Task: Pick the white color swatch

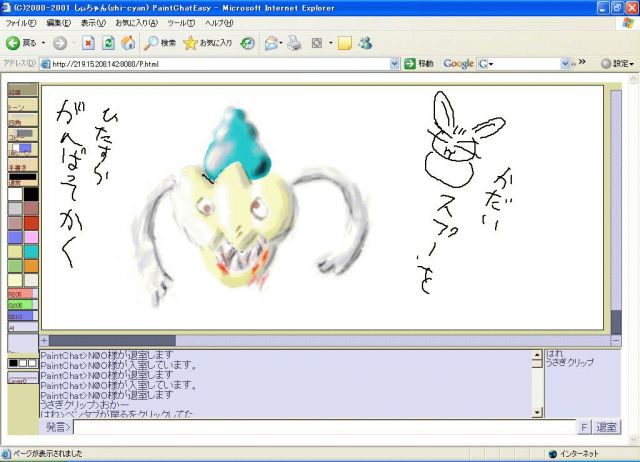Action: [x=15, y=194]
